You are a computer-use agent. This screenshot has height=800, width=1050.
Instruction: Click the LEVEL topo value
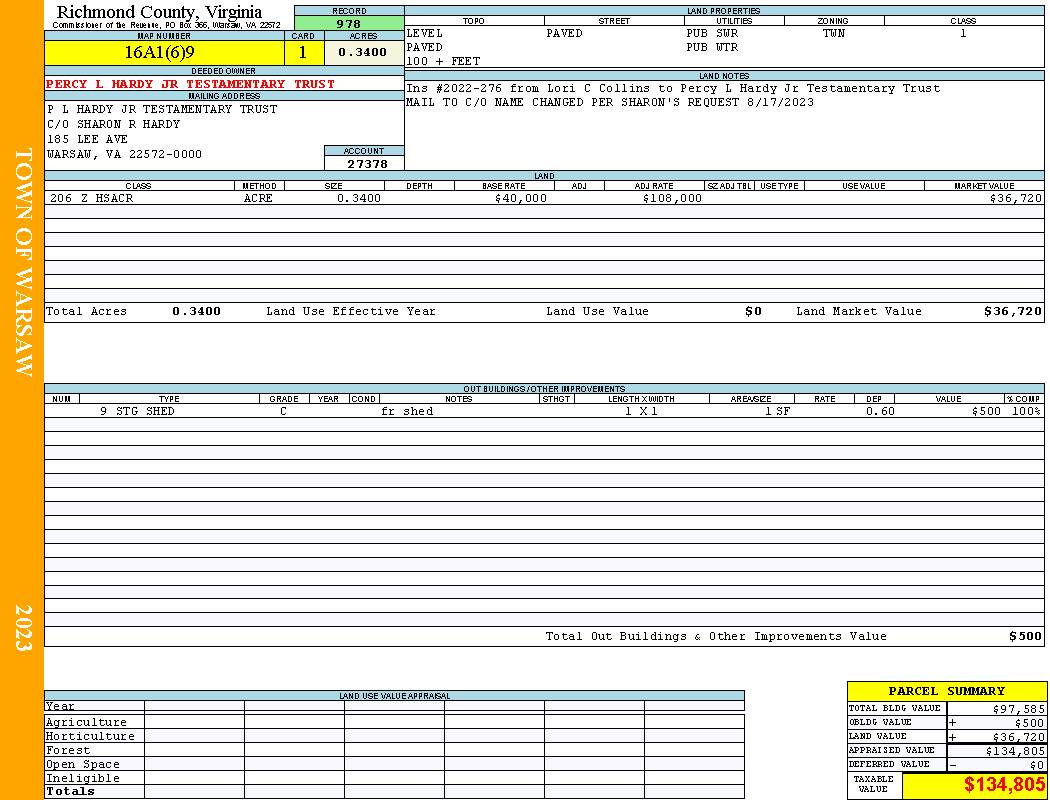[425, 33]
